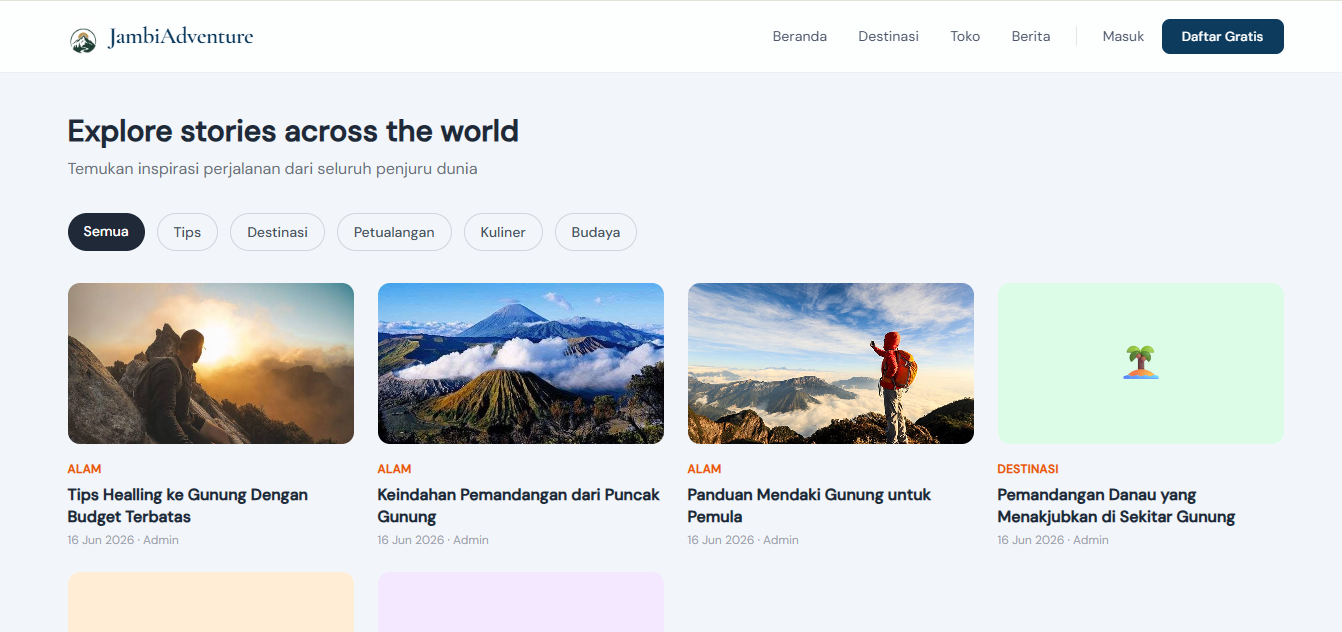Screen dimensions: 1342x632
Task: Click the Explore stories across the world heading
Action: click(x=293, y=131)
